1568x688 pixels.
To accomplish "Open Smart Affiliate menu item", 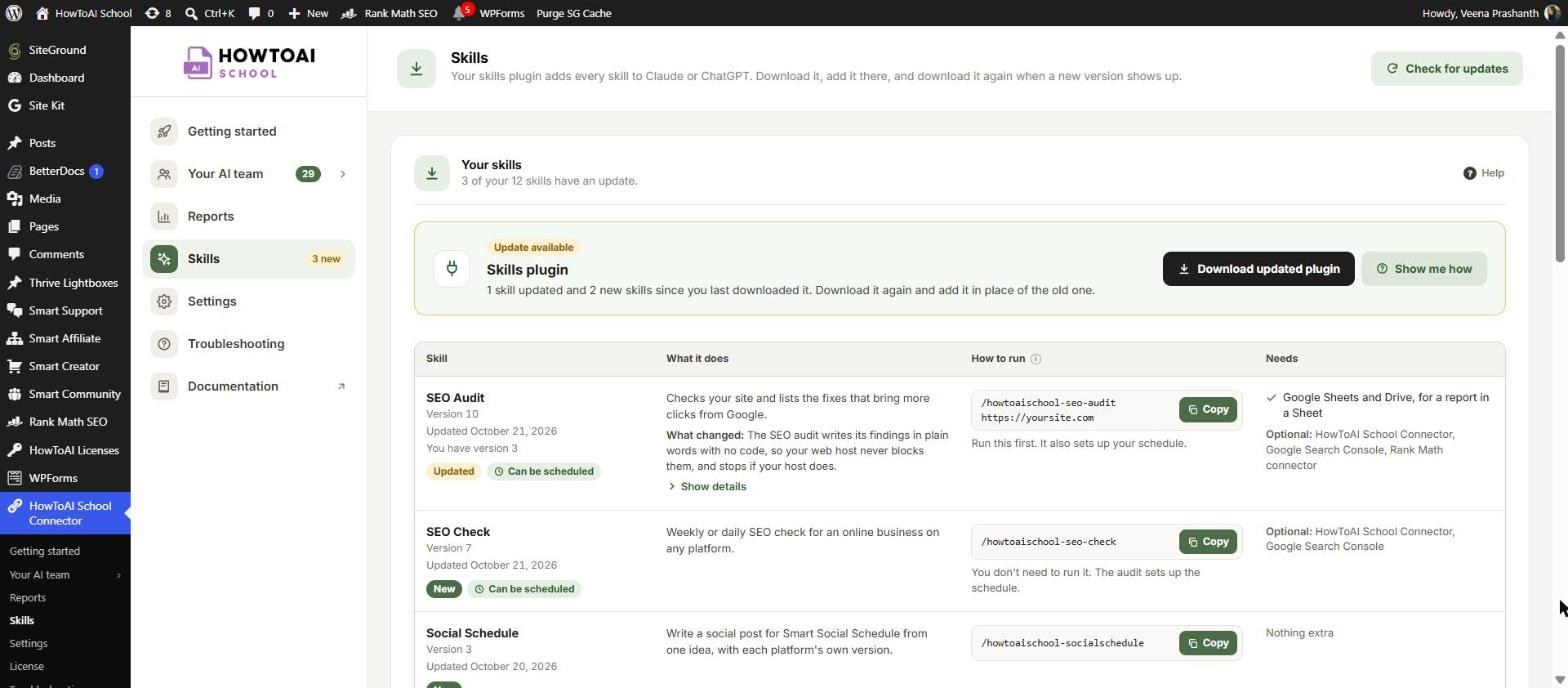I will (x=65, y=339).
